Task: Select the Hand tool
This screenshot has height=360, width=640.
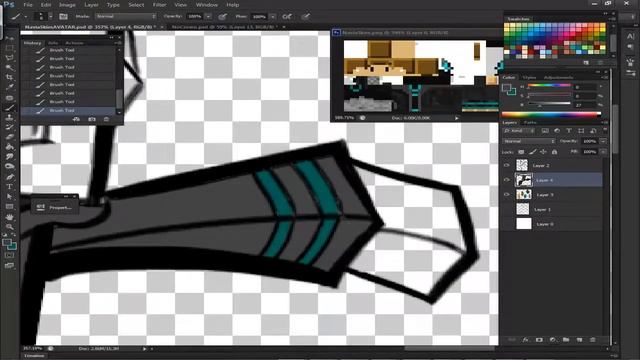Action: click(x=10, y=217)
